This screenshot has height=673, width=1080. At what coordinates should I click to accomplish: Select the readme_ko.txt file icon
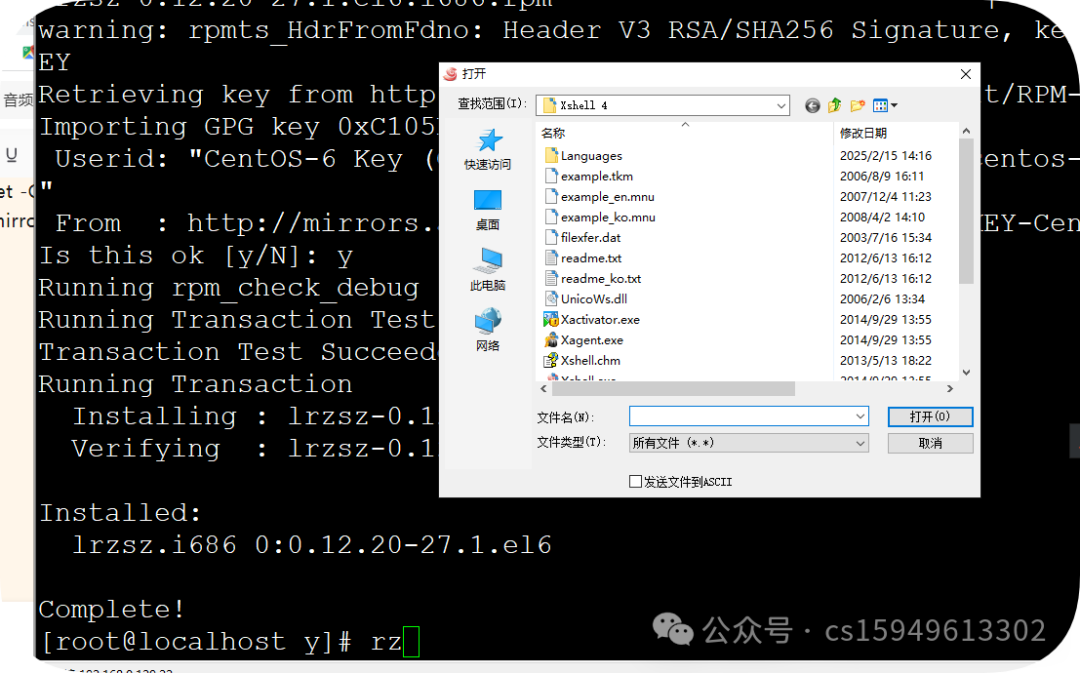tap(551, 278)
